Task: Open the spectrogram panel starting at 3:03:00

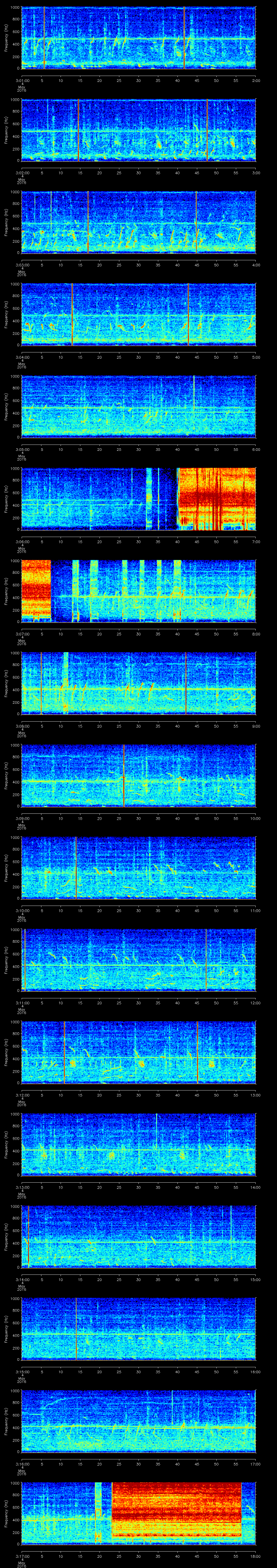Action: pyautogui.click(x=139, y=222)
